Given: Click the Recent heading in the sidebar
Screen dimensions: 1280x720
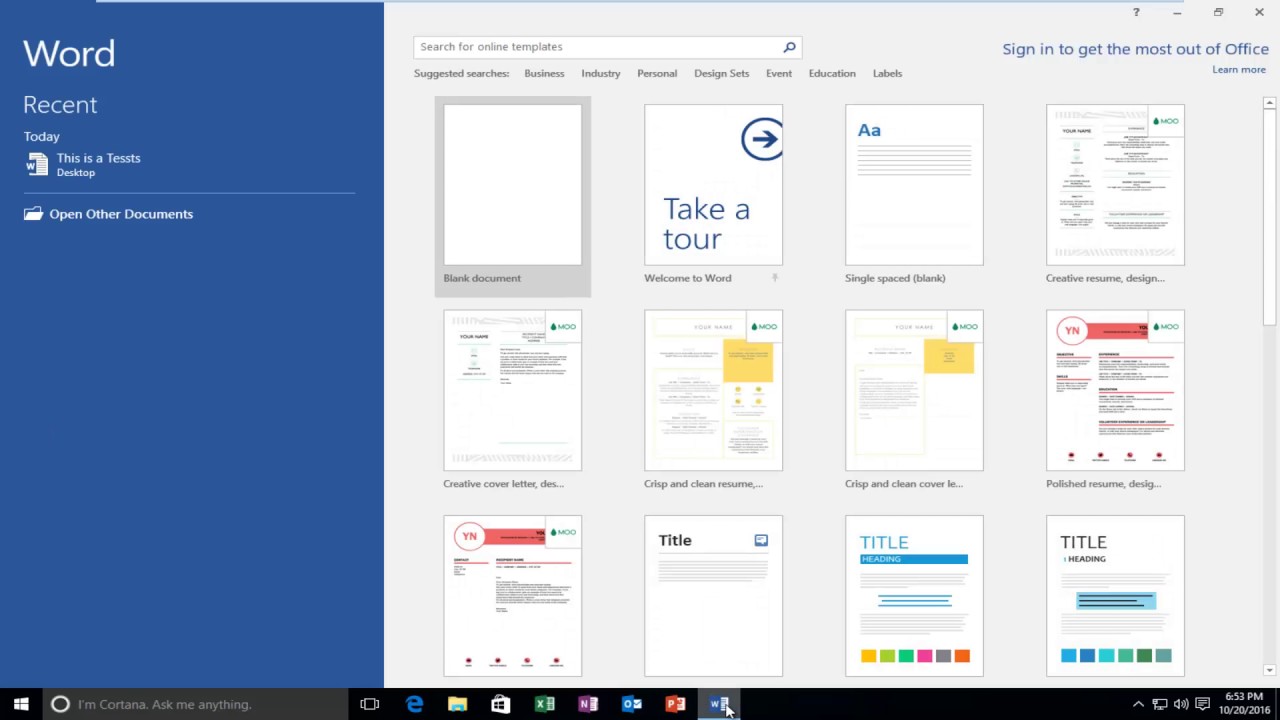Looking at the screenshot, I should point(60,105).
